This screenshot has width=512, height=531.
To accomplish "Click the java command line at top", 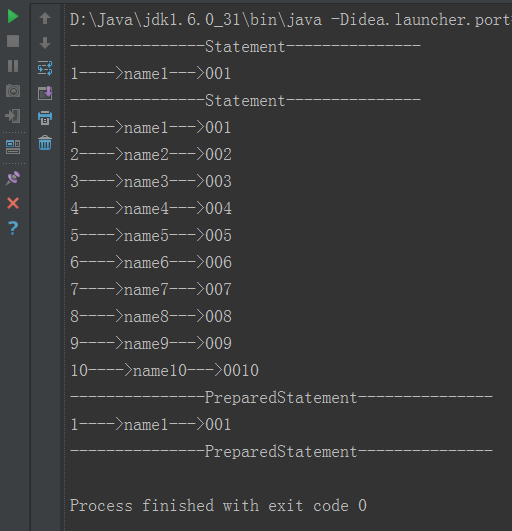I will pos(291,20).
